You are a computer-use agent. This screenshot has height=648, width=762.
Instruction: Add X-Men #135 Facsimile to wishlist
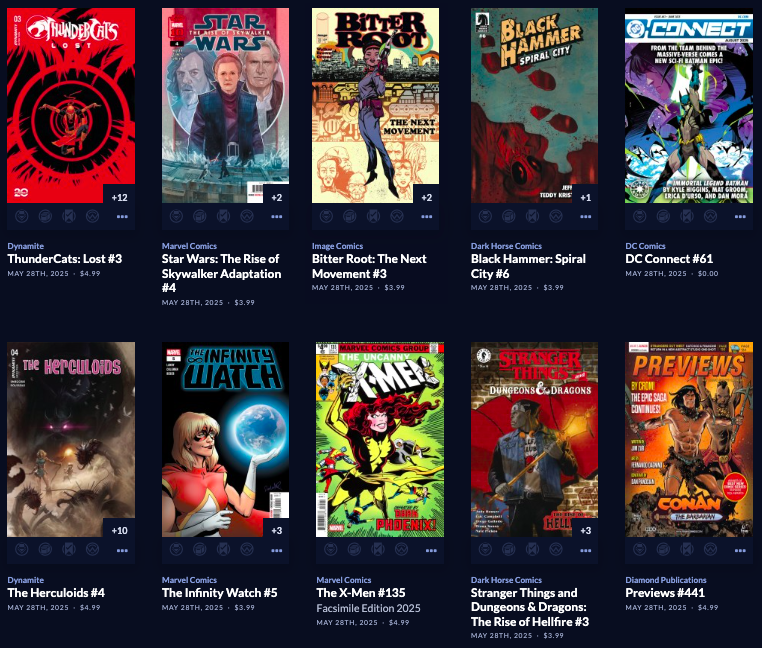[401, 550]
